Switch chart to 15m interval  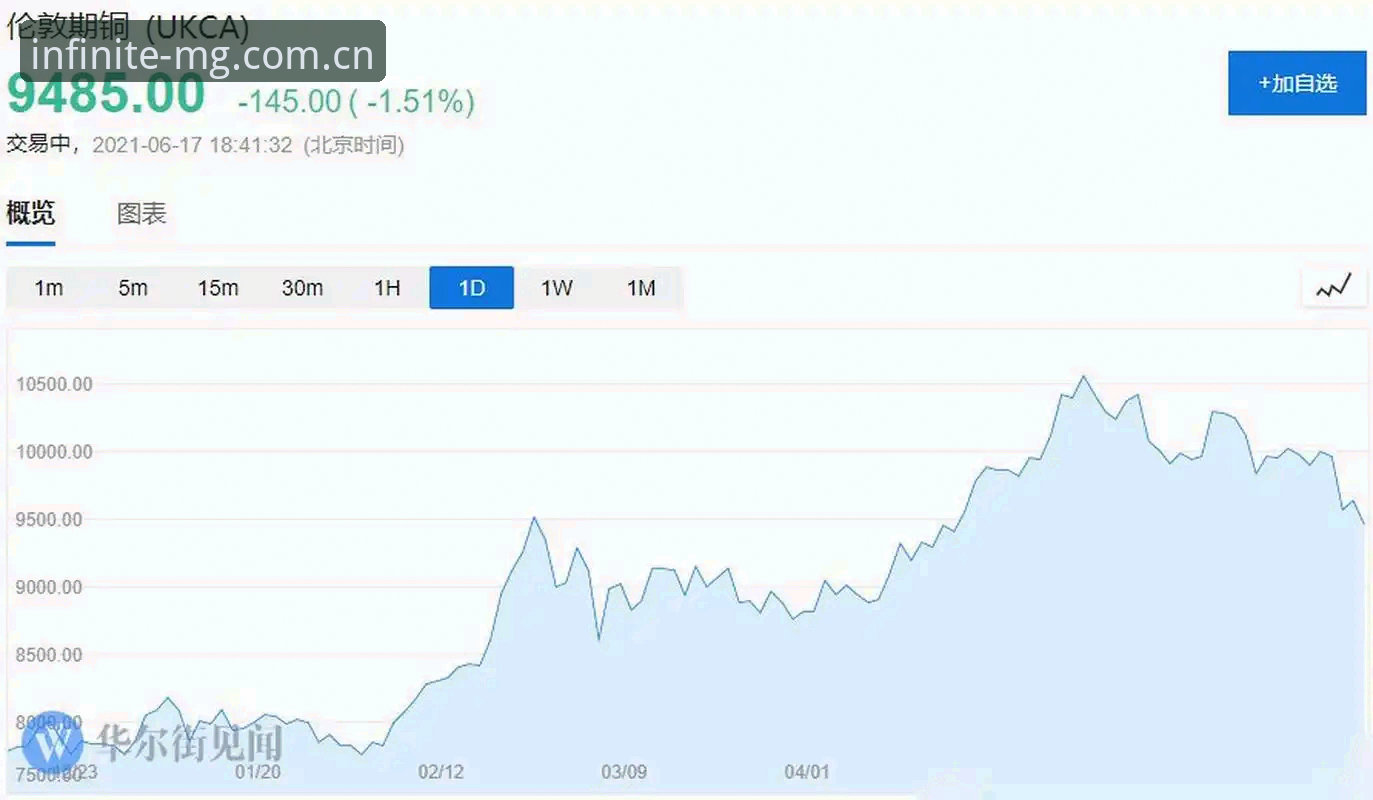pos(218,288)
